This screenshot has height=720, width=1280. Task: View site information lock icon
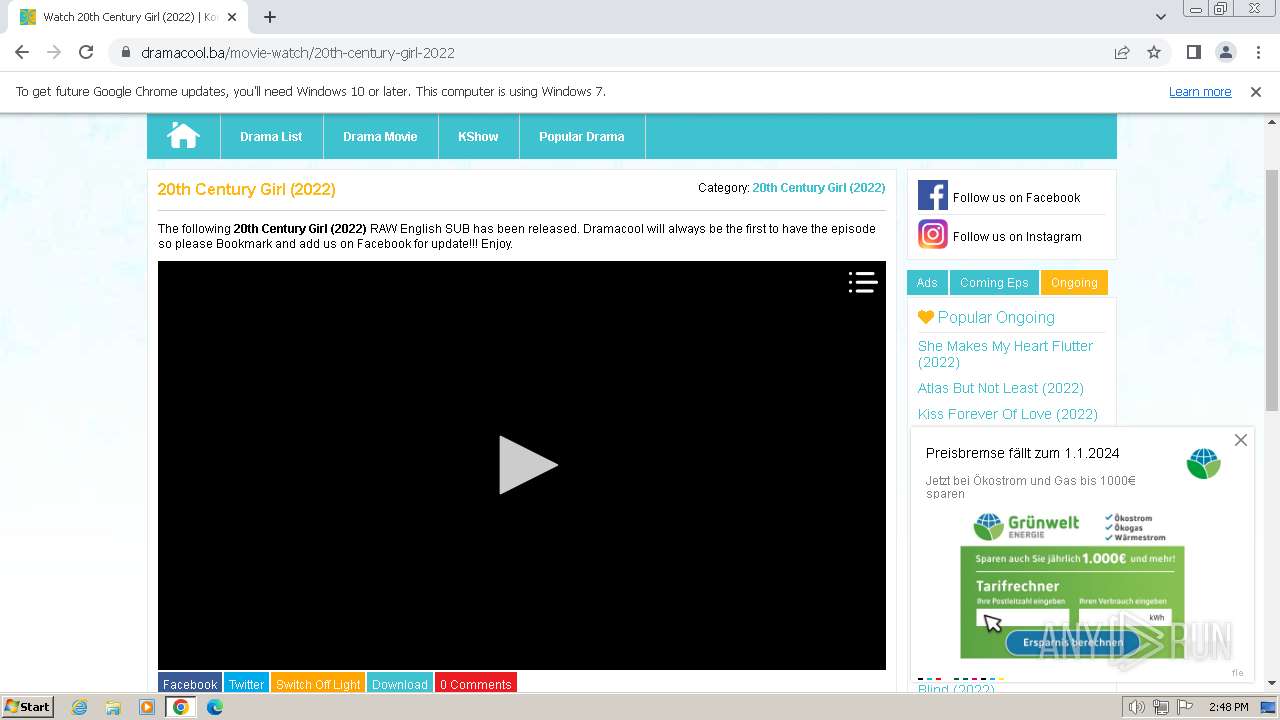point(126,52)
